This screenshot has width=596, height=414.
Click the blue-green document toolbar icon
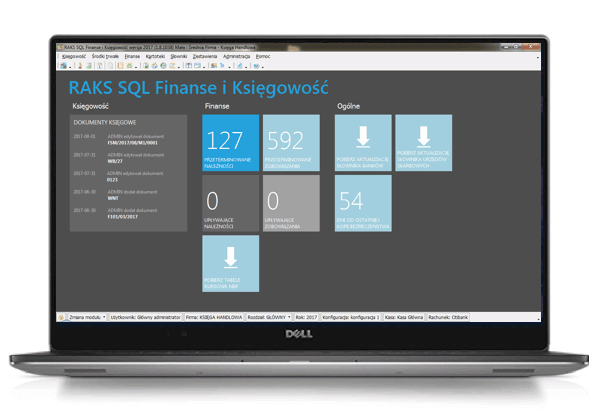(146, 66)
